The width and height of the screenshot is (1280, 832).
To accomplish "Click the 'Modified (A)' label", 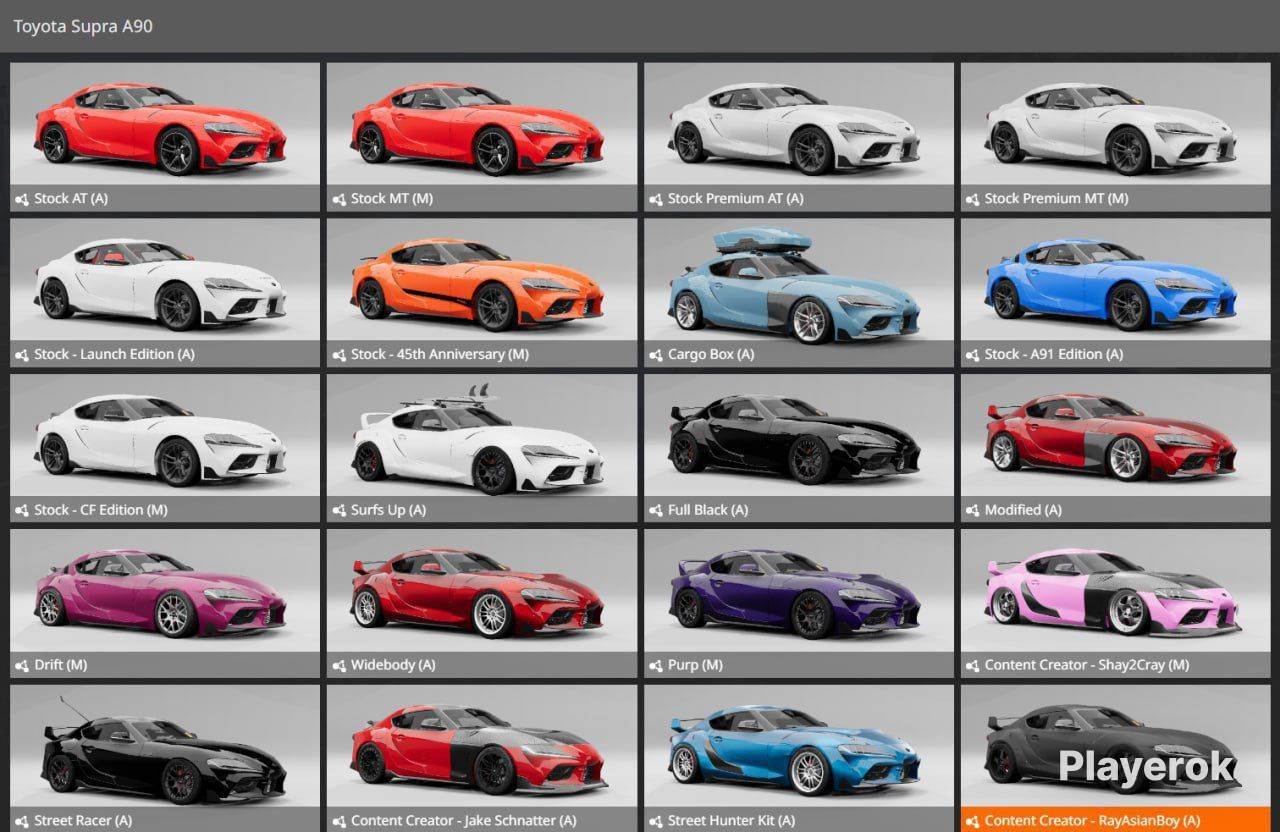I will tap(1023, 510).
